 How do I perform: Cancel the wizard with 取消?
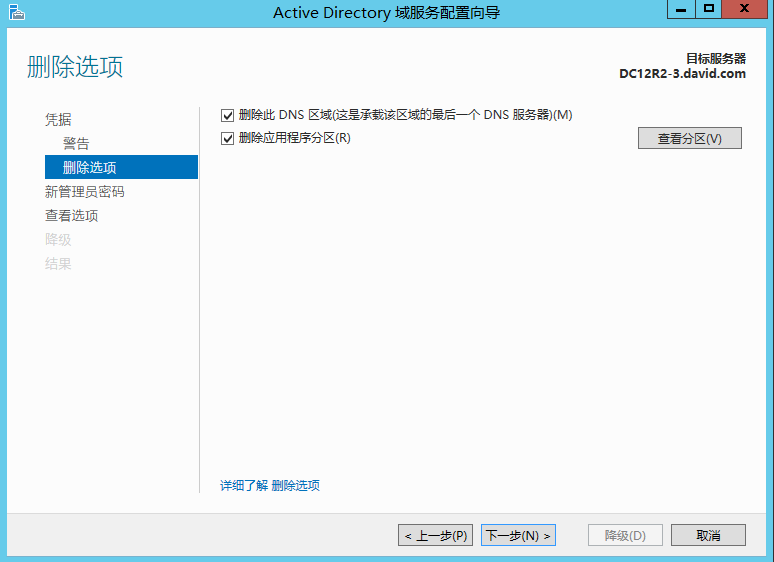click(708, 535)
